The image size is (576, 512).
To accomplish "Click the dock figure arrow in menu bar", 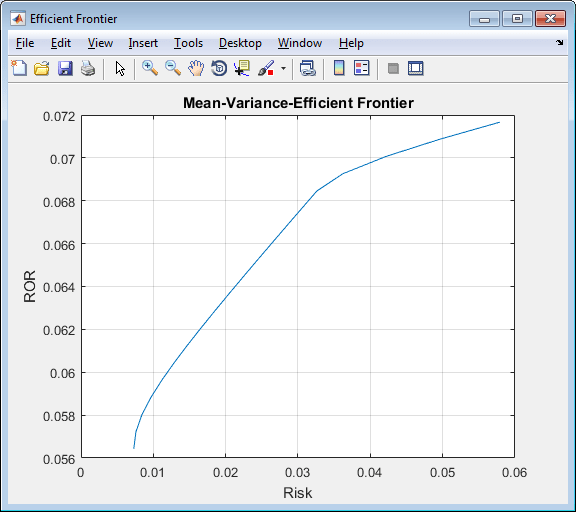I will 559,43.
